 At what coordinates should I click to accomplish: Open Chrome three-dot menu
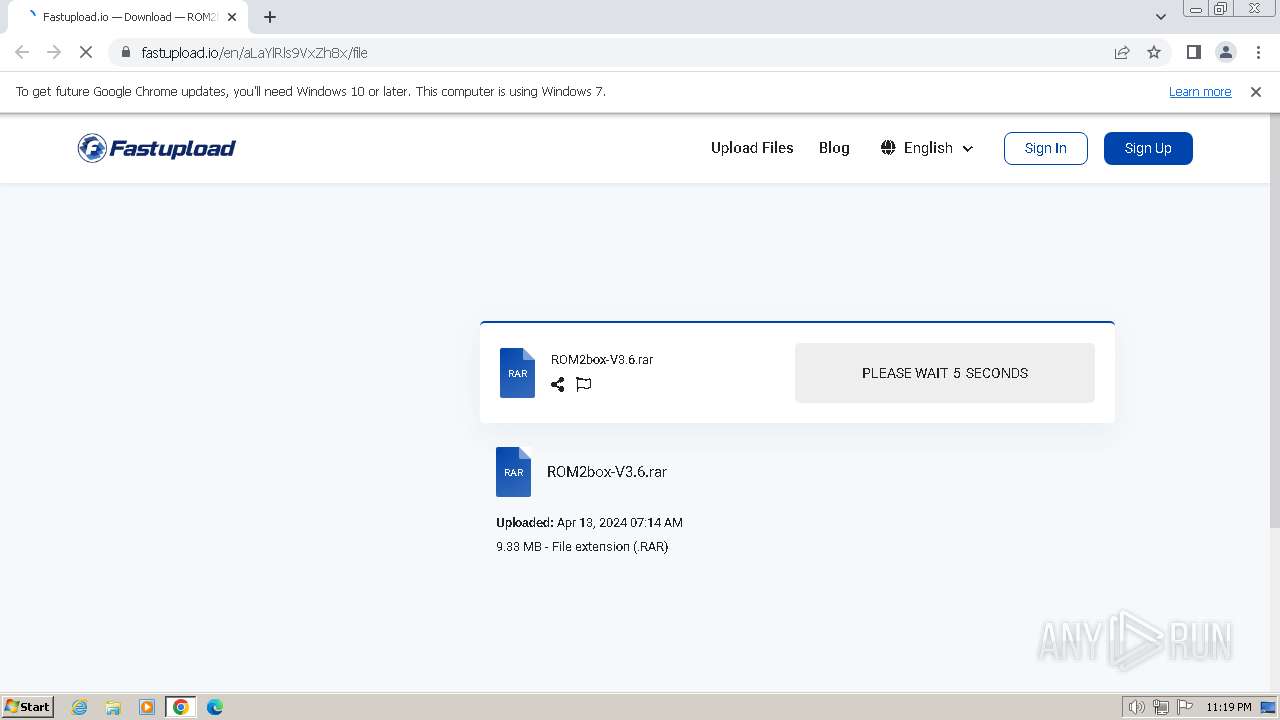tap(1259, 52)
